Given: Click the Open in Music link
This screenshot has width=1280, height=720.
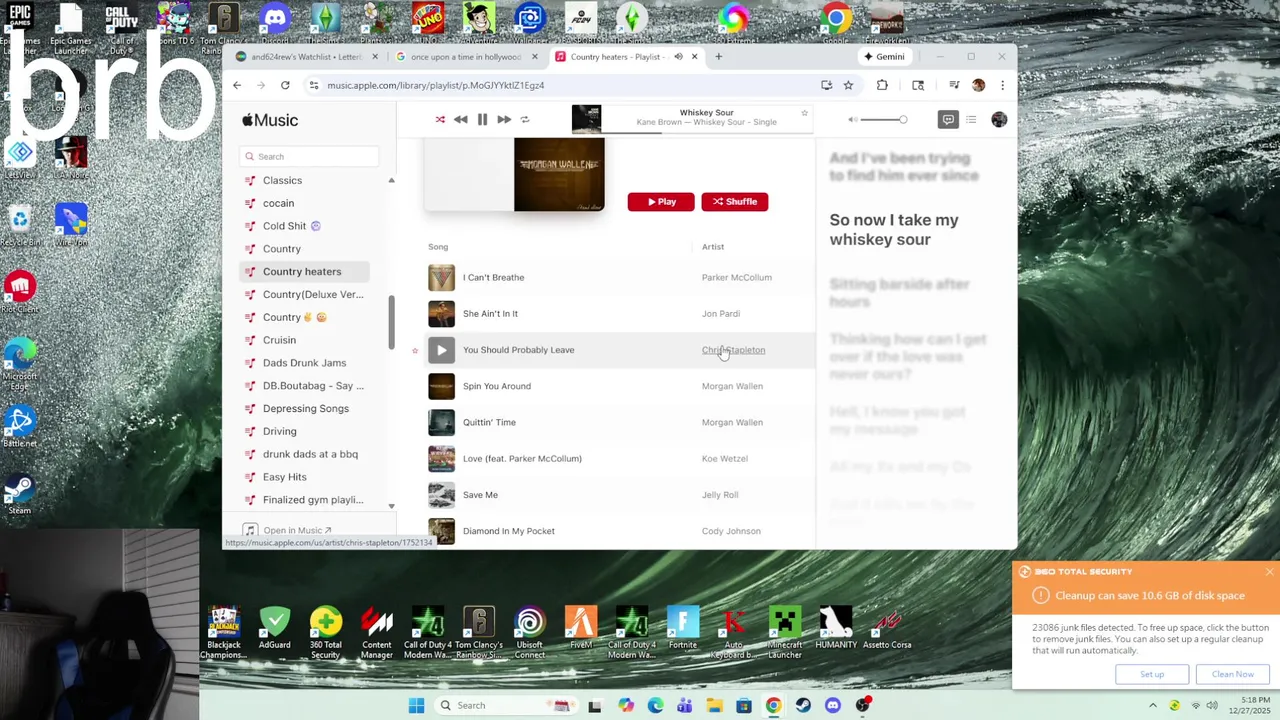Looking at the screenshot, I should pos(296,530).
